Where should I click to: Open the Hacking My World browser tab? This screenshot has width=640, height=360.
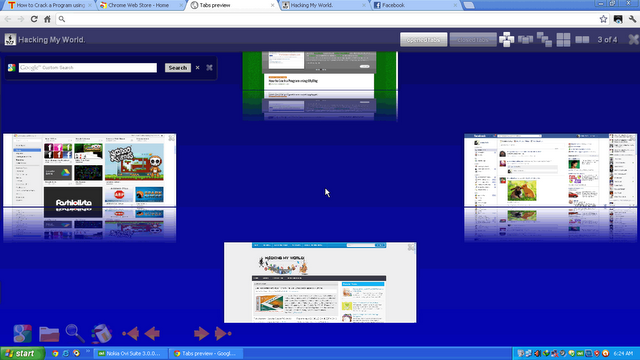coord(324,5)
